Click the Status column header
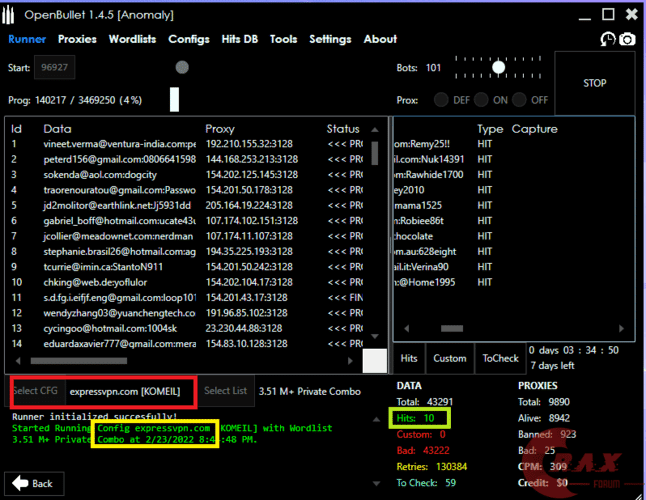This screenshot has height=500, width=646. point(343,129)
